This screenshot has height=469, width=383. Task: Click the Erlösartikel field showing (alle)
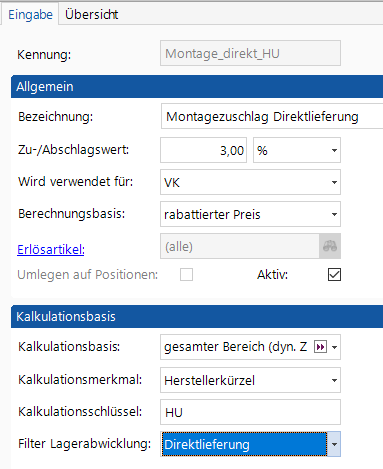pos(240,246)
